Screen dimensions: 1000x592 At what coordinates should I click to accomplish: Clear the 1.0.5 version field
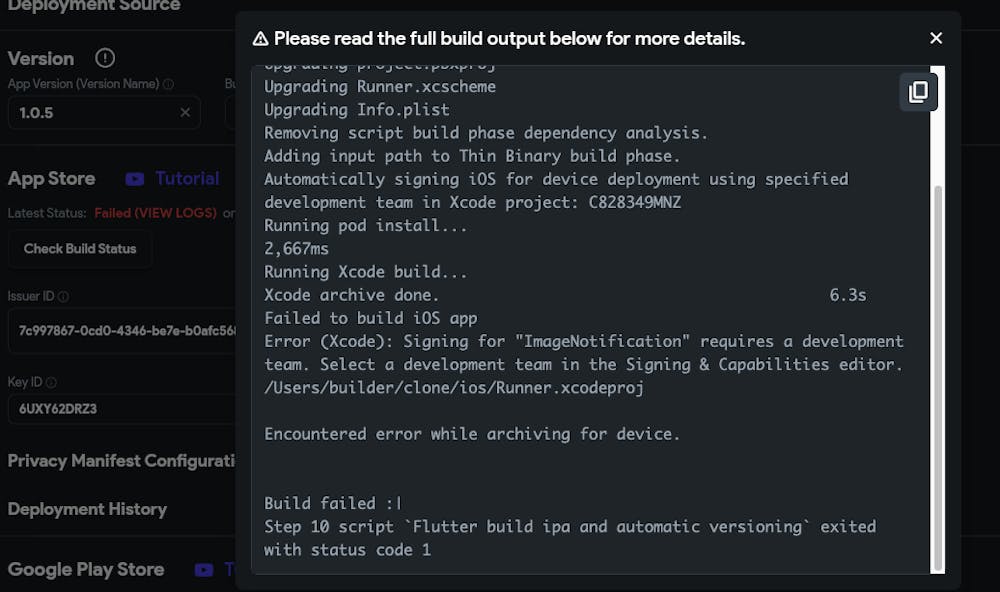[185, 112]
